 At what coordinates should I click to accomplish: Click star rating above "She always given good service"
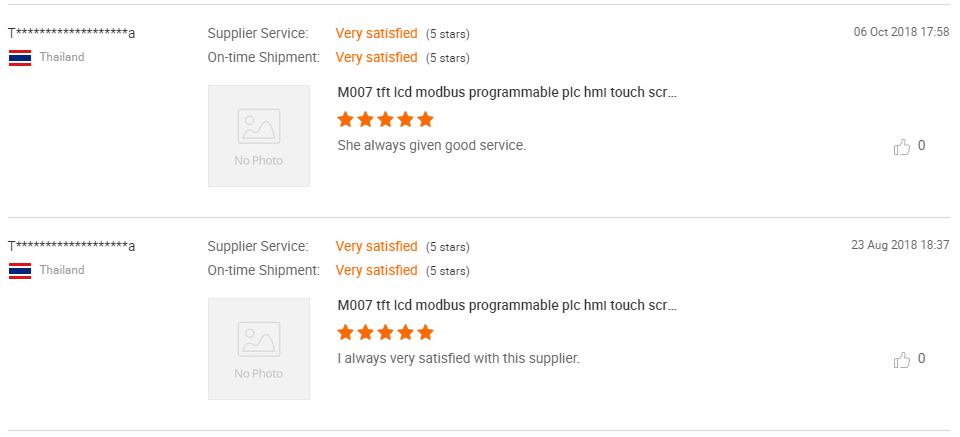[386, 120]
